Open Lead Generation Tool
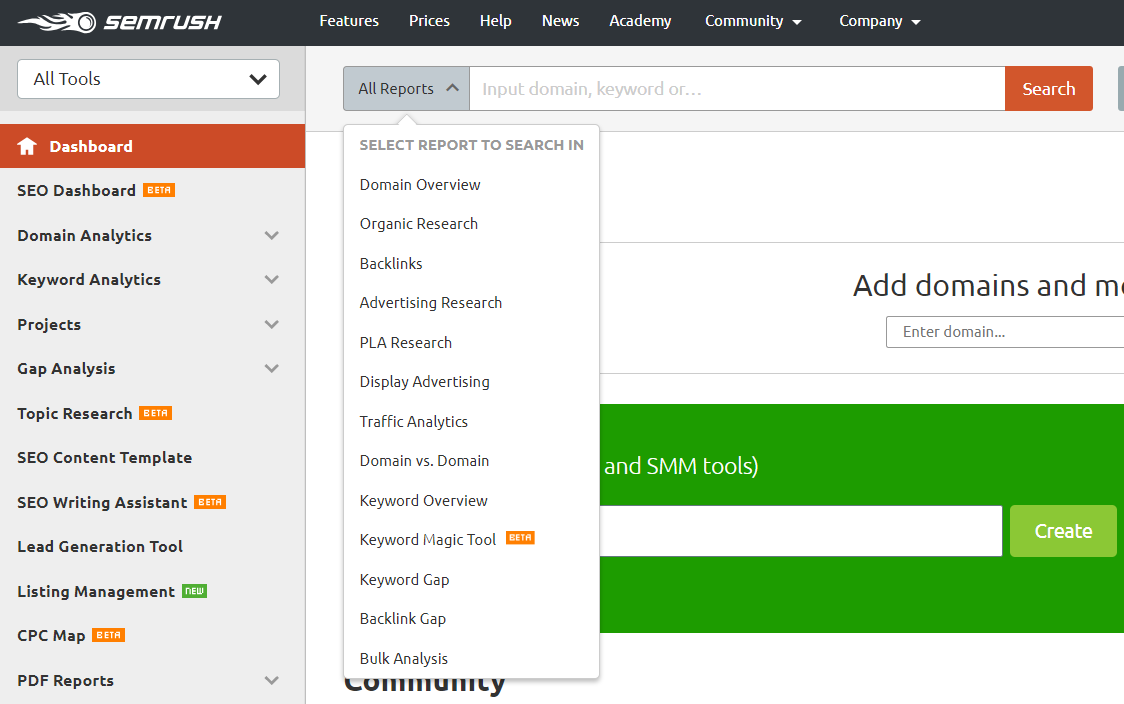This screenshot has height=704, width=1124. [100, 546]
